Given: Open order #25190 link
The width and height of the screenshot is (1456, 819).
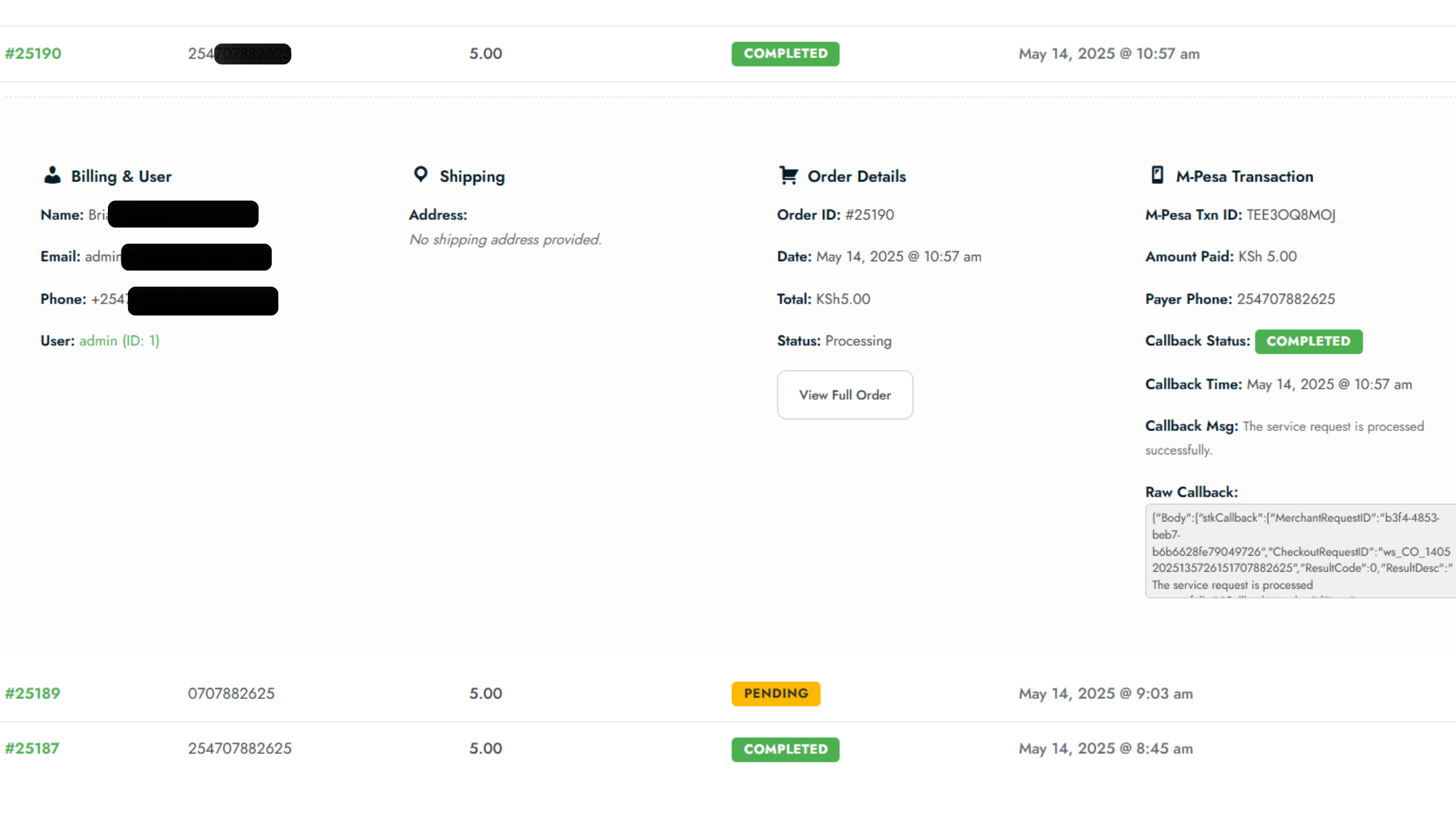Looking at the screenshot, I should tap(33, 53).
